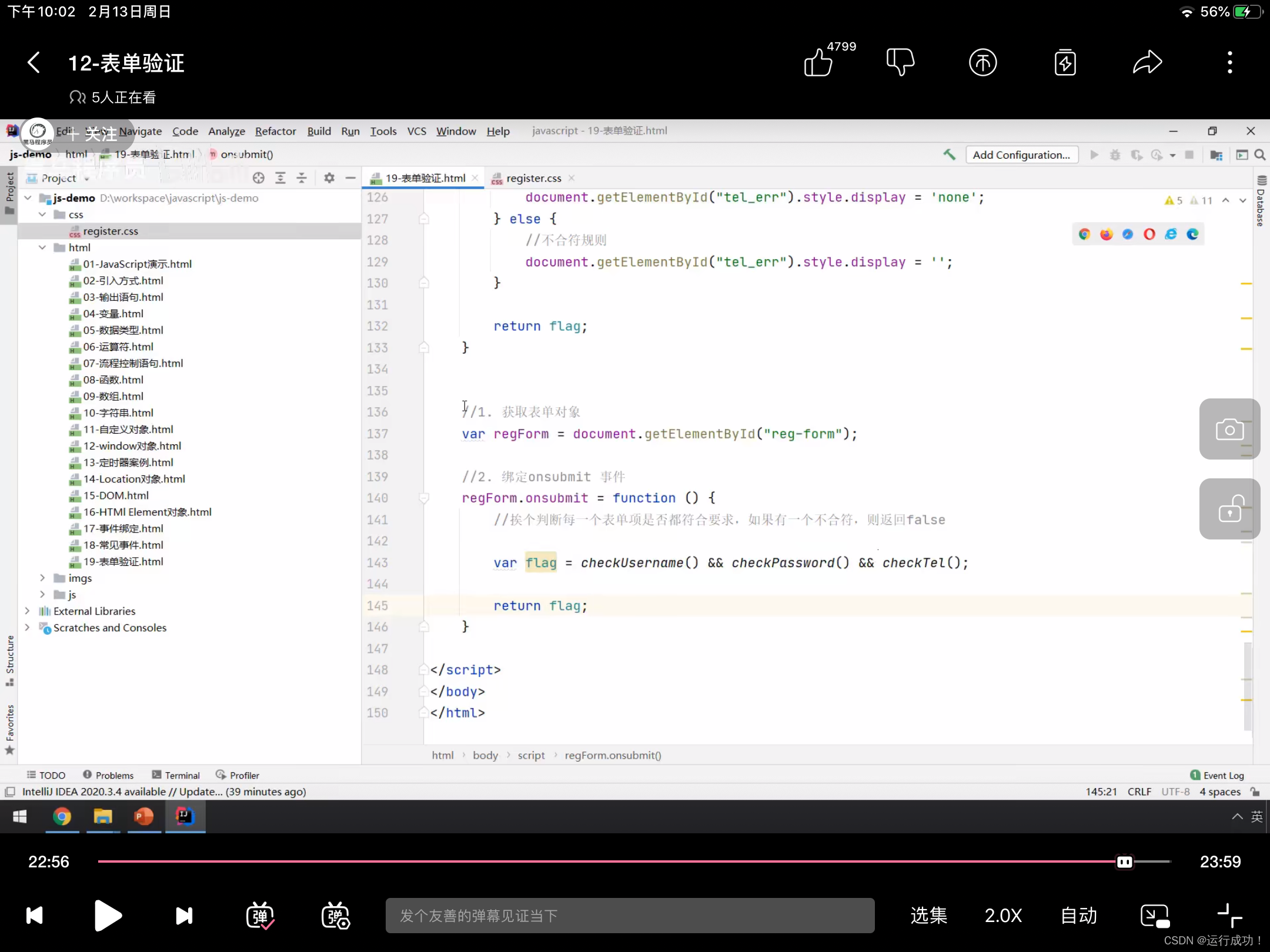Tap the coin donate icon
This screenshot has height=952, width=1270.
(982, 62)
